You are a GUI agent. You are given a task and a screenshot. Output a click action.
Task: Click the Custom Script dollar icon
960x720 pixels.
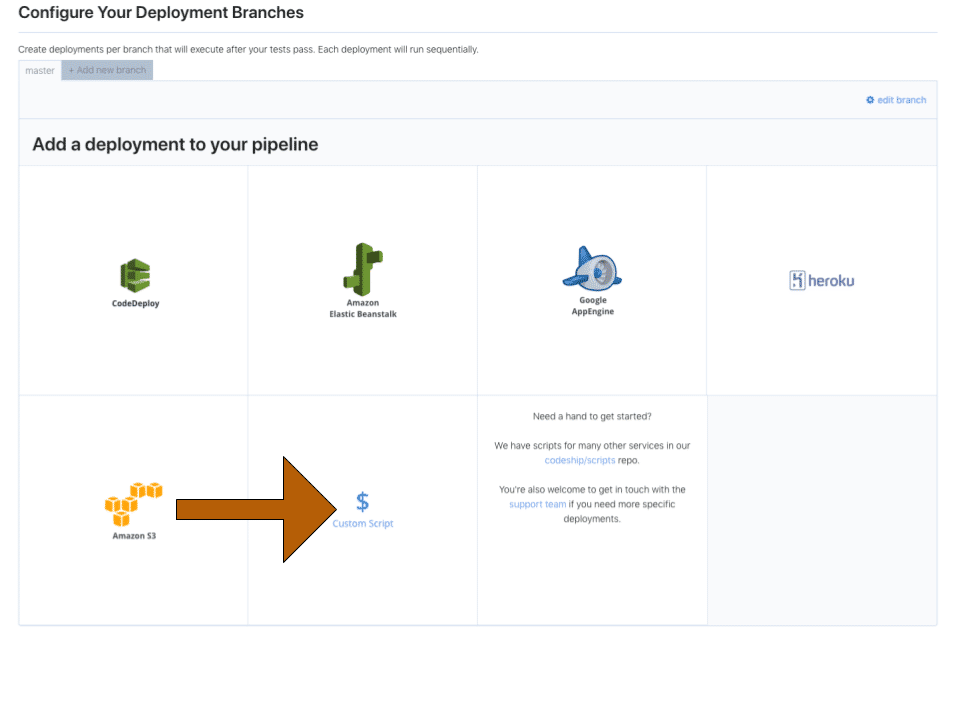click(x=362, y=502)
